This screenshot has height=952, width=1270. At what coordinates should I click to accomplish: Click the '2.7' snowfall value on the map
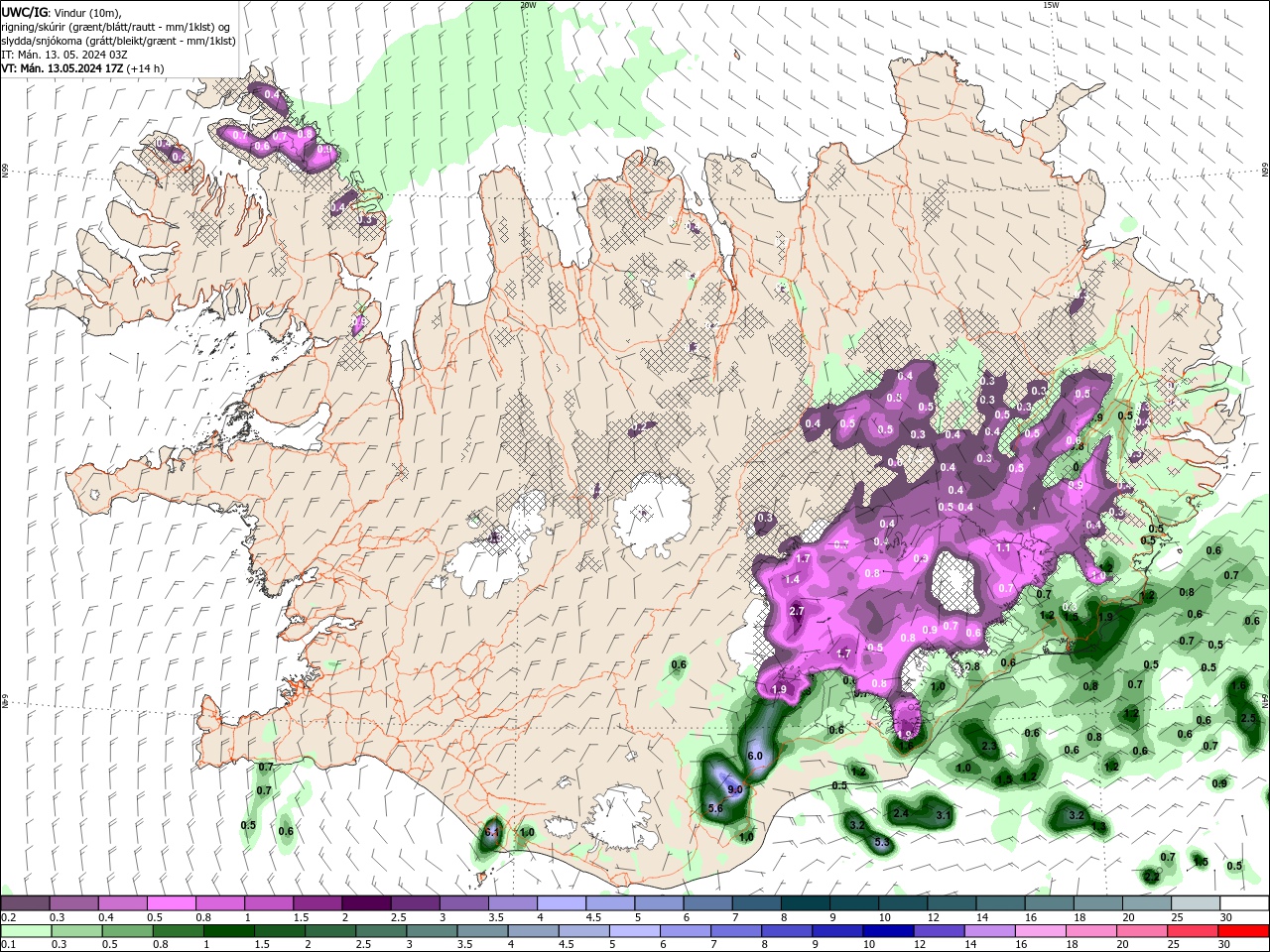[797, 611]
